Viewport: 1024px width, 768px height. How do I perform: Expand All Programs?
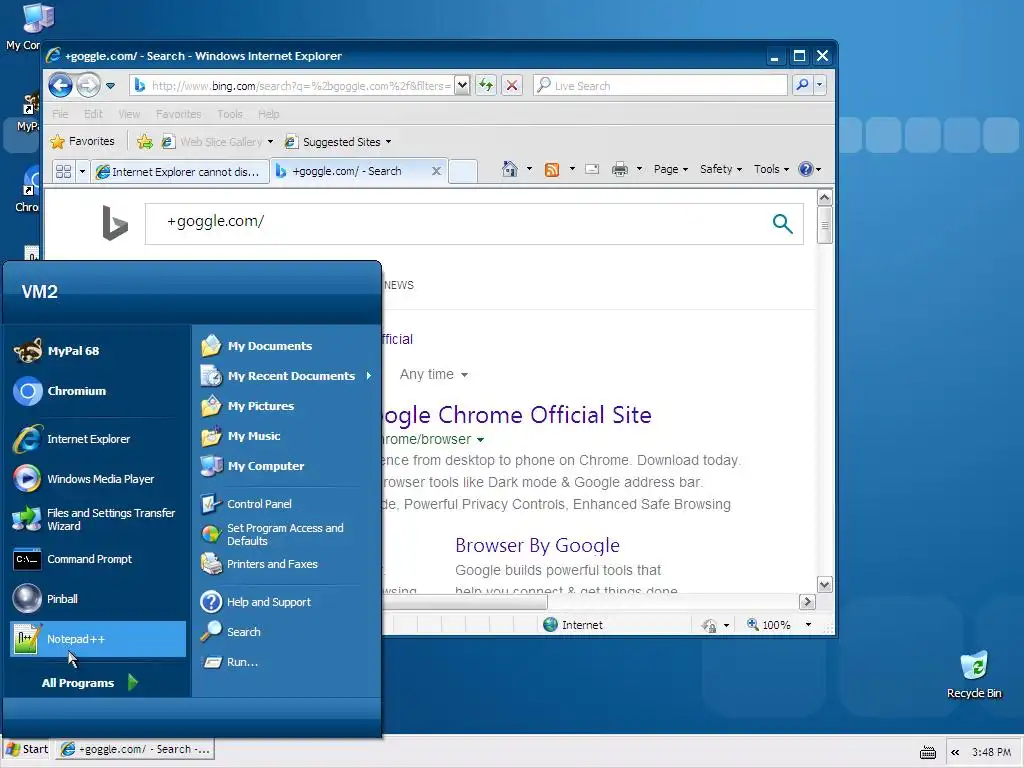pos(90,682)
